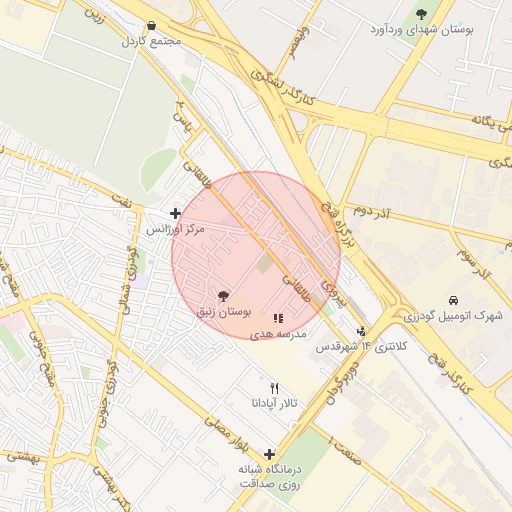Viewport: 512px width, 512px height.
Task: Click the medical cross icon at مرکز اورژانس
Action: (175, 213)
